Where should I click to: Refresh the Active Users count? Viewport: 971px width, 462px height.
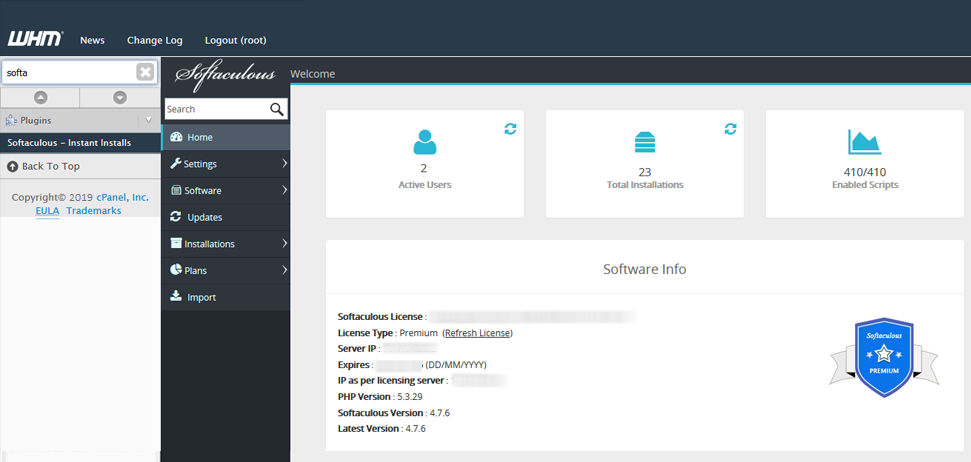click(510, 129)
